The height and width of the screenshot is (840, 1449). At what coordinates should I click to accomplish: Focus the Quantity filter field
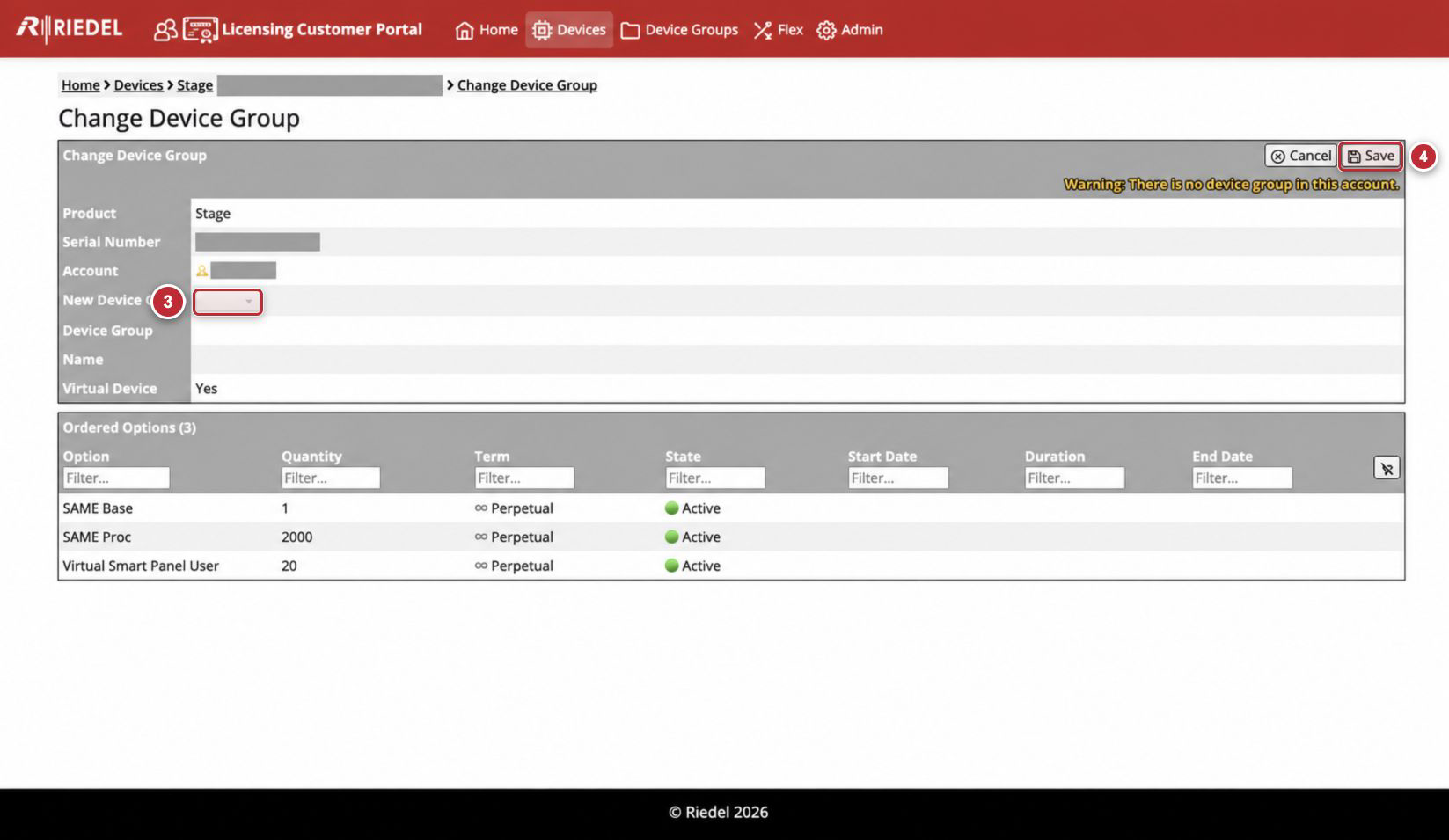pos(331,478)
